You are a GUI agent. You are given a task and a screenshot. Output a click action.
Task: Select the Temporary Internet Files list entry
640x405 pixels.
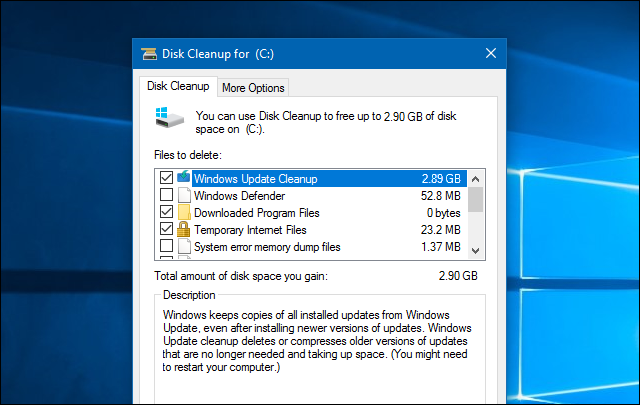point(250,230)
